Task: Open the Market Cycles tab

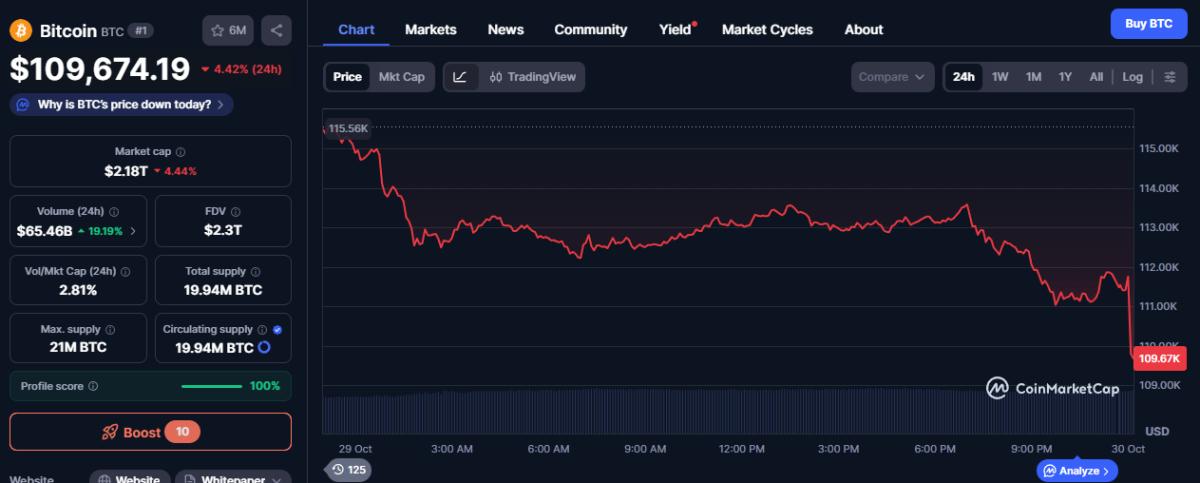Action: tap(767, 29)
